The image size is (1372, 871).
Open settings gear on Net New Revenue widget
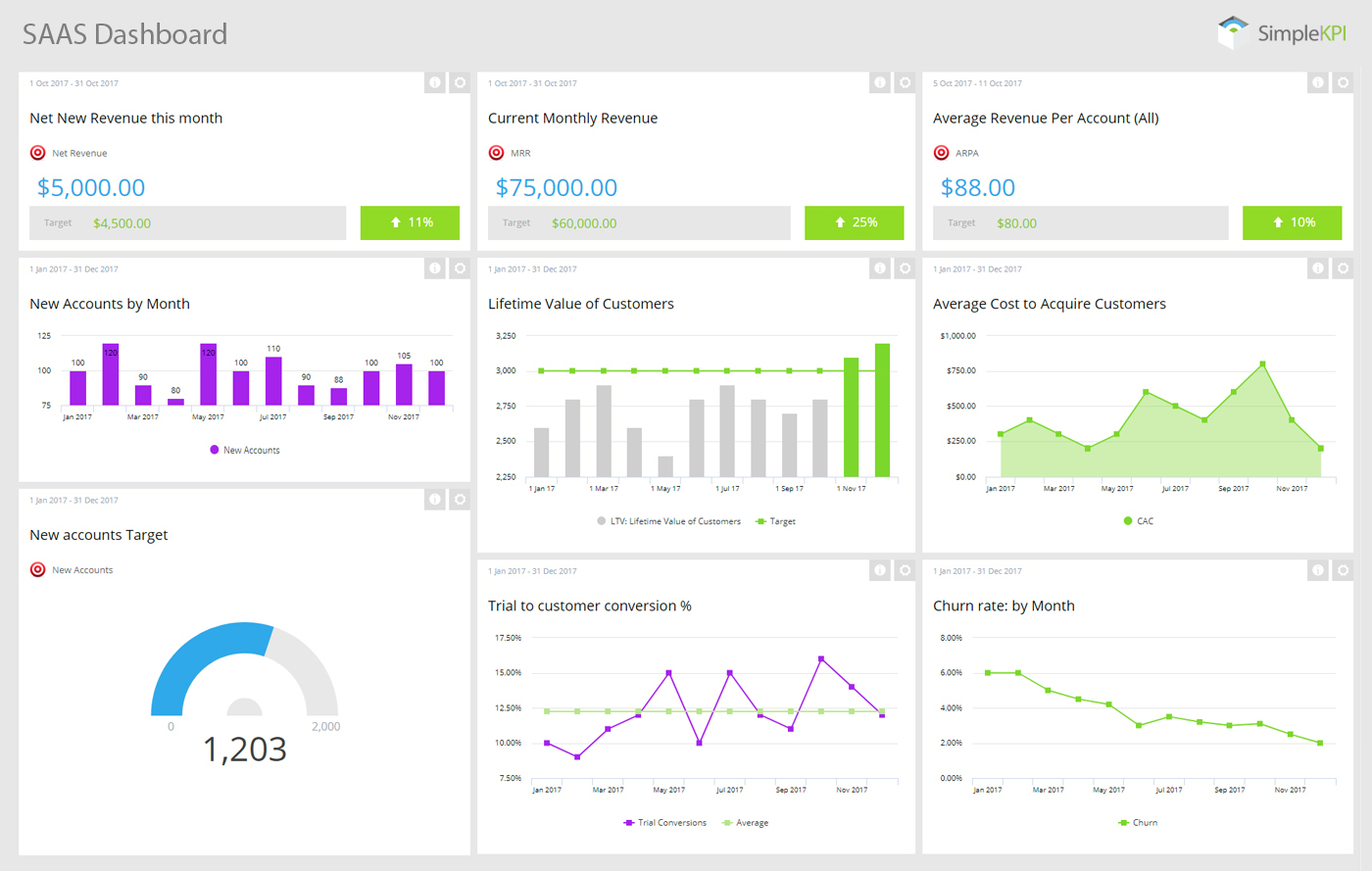click(460, 82)
